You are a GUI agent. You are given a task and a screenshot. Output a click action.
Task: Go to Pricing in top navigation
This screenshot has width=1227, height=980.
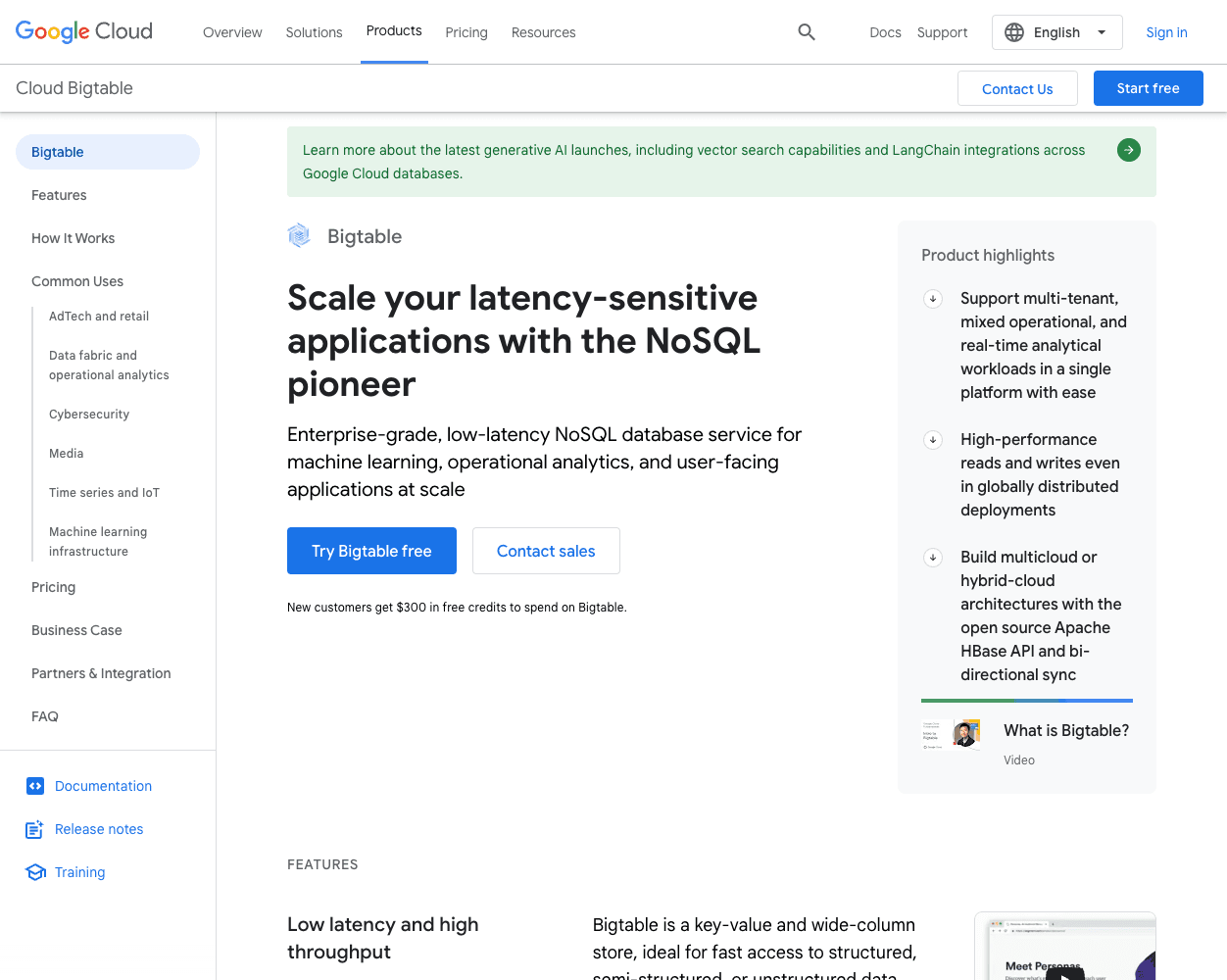click(x=466, y=32)
